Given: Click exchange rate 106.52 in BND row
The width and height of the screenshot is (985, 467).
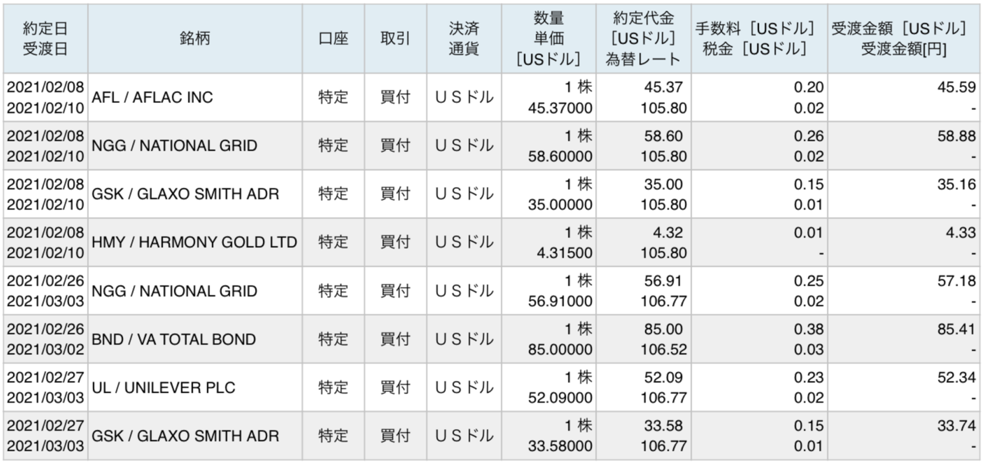Looking at the screenshot, I should pyautogui.click(x=664, y=350).
